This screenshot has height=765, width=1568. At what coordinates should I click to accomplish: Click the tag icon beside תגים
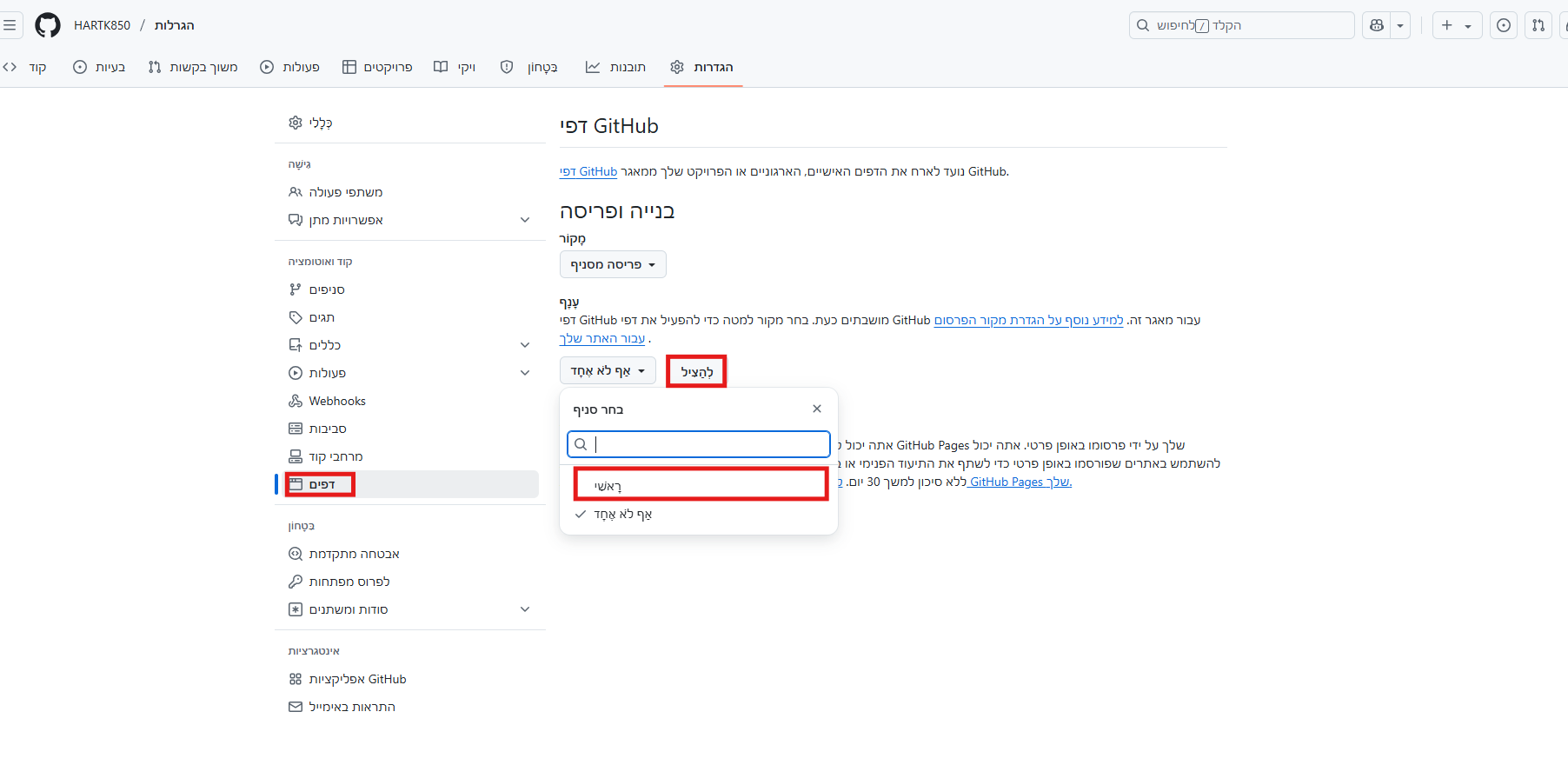coord(296,317)
